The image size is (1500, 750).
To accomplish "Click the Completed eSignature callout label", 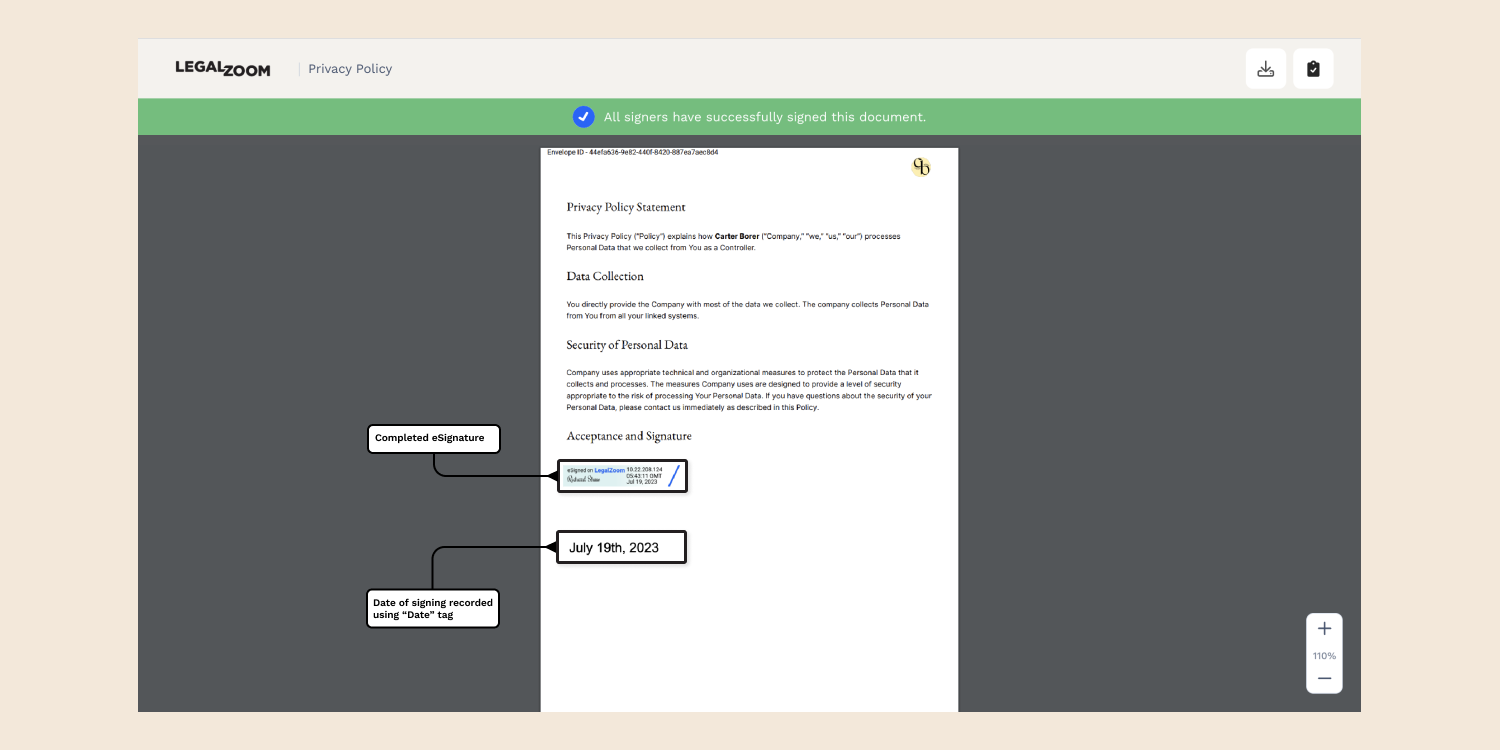I will 433,438.
